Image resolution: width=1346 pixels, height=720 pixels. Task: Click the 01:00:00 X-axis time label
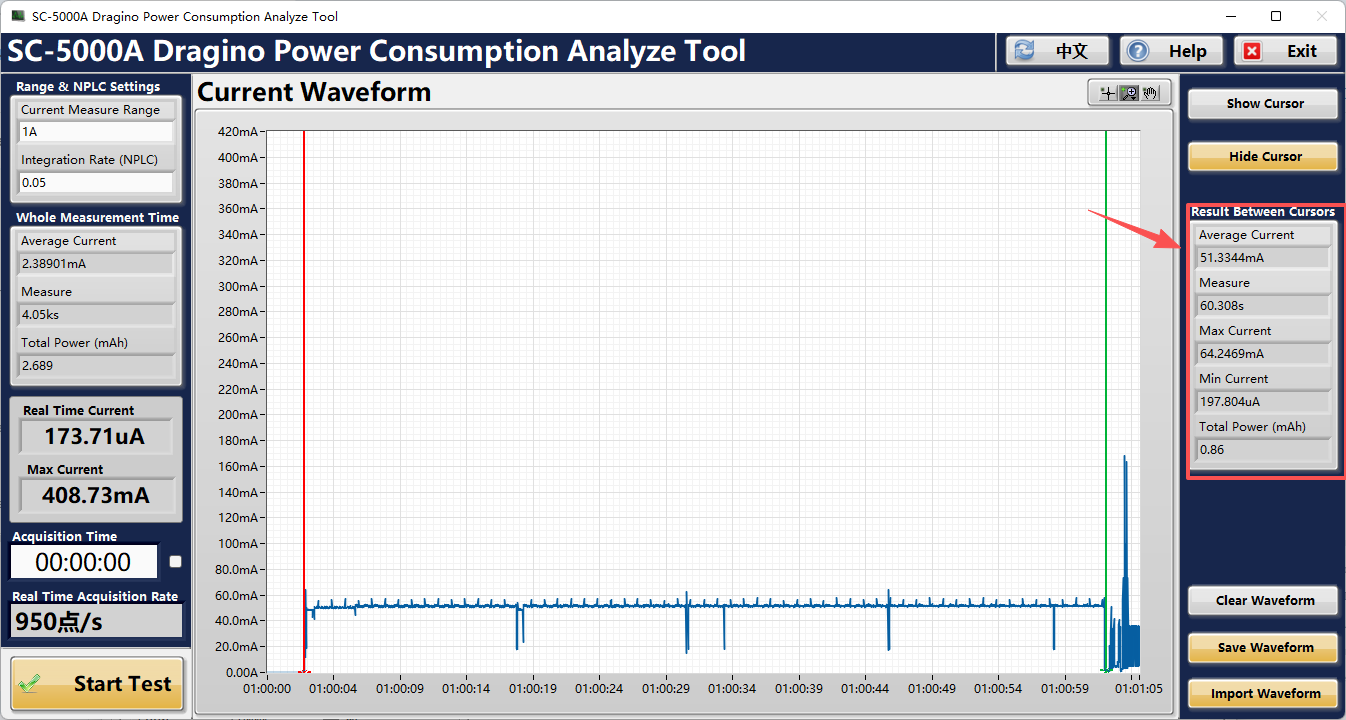(x=267, y=689)
